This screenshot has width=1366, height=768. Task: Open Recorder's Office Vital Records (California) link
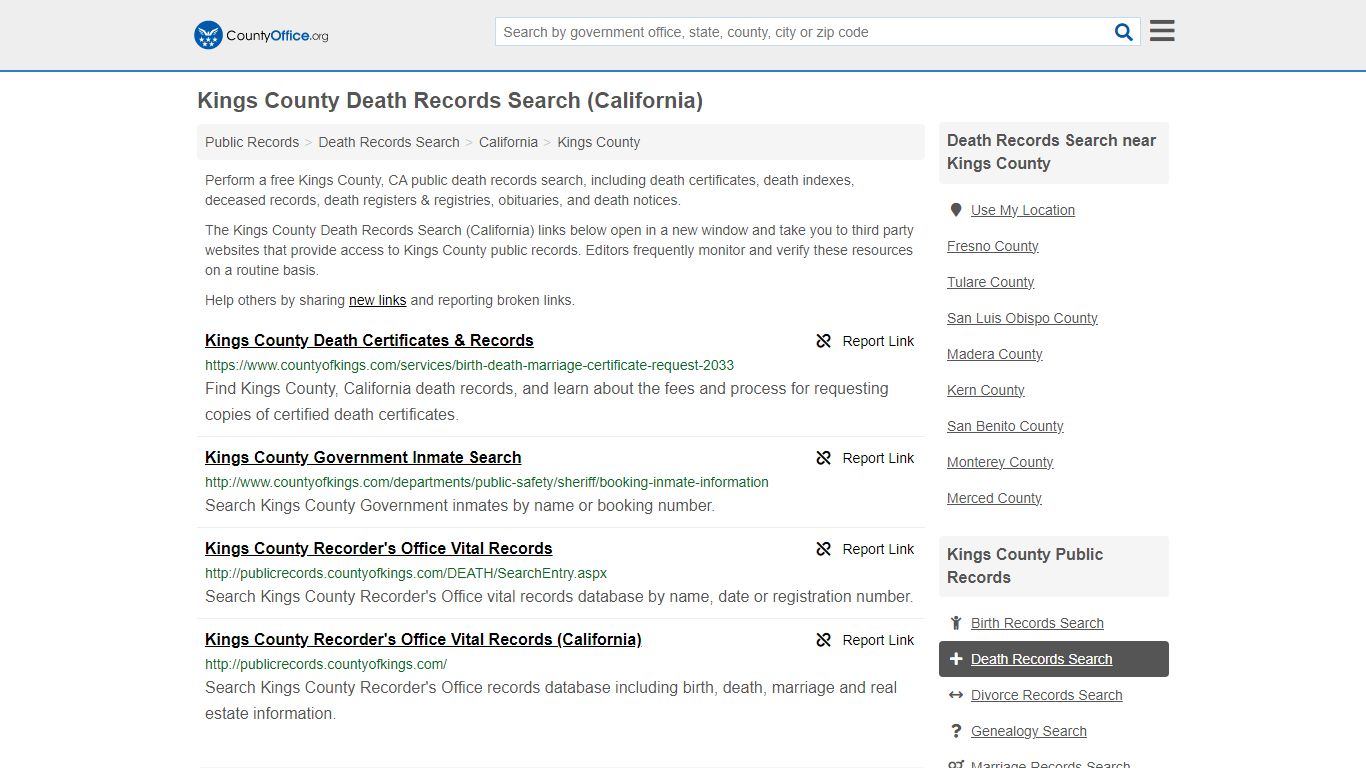pyautogui.click(x=423, y=639)
